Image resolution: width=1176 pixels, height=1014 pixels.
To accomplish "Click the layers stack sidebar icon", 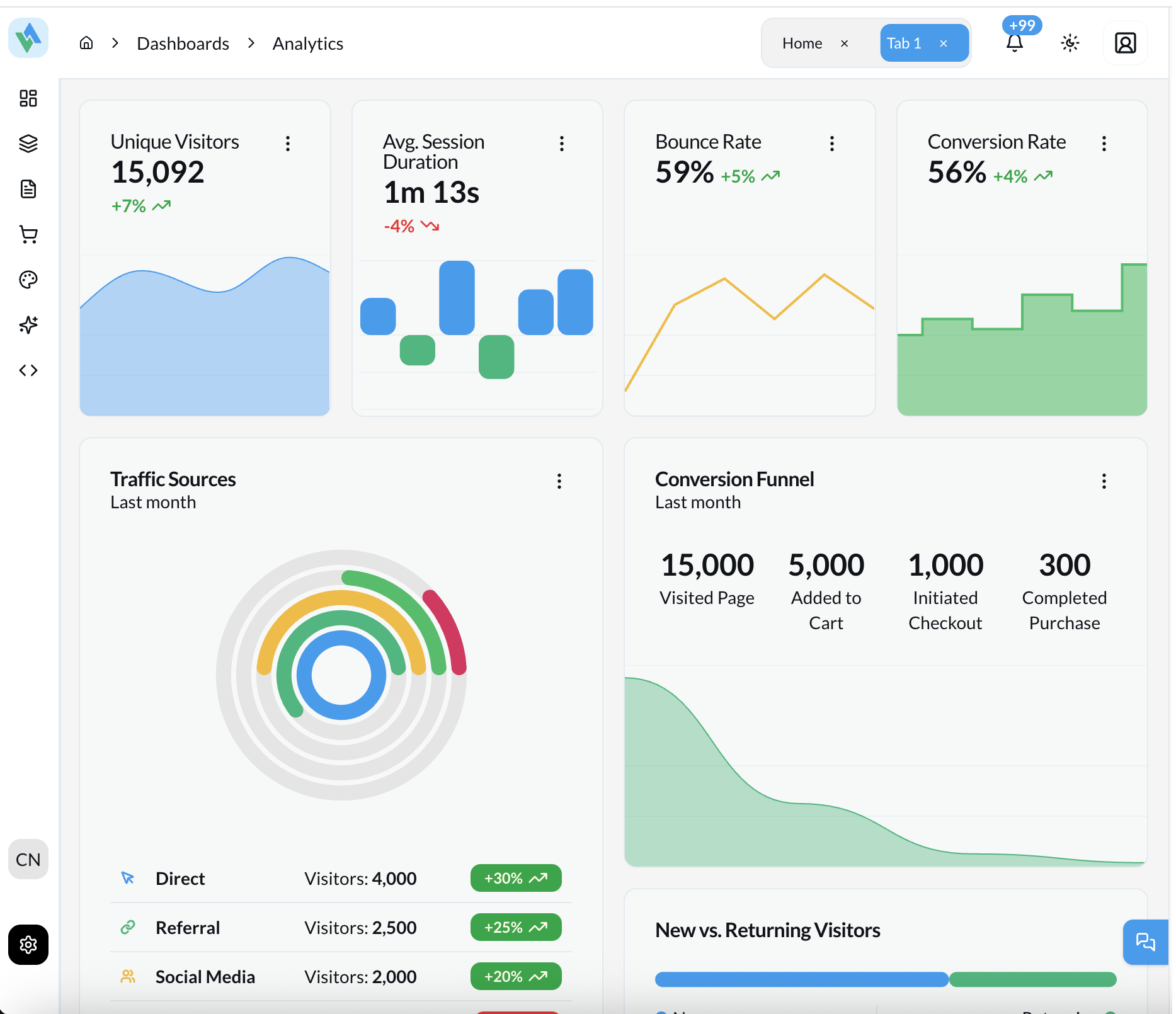I will pyautogui.click(x=28, y=144).
